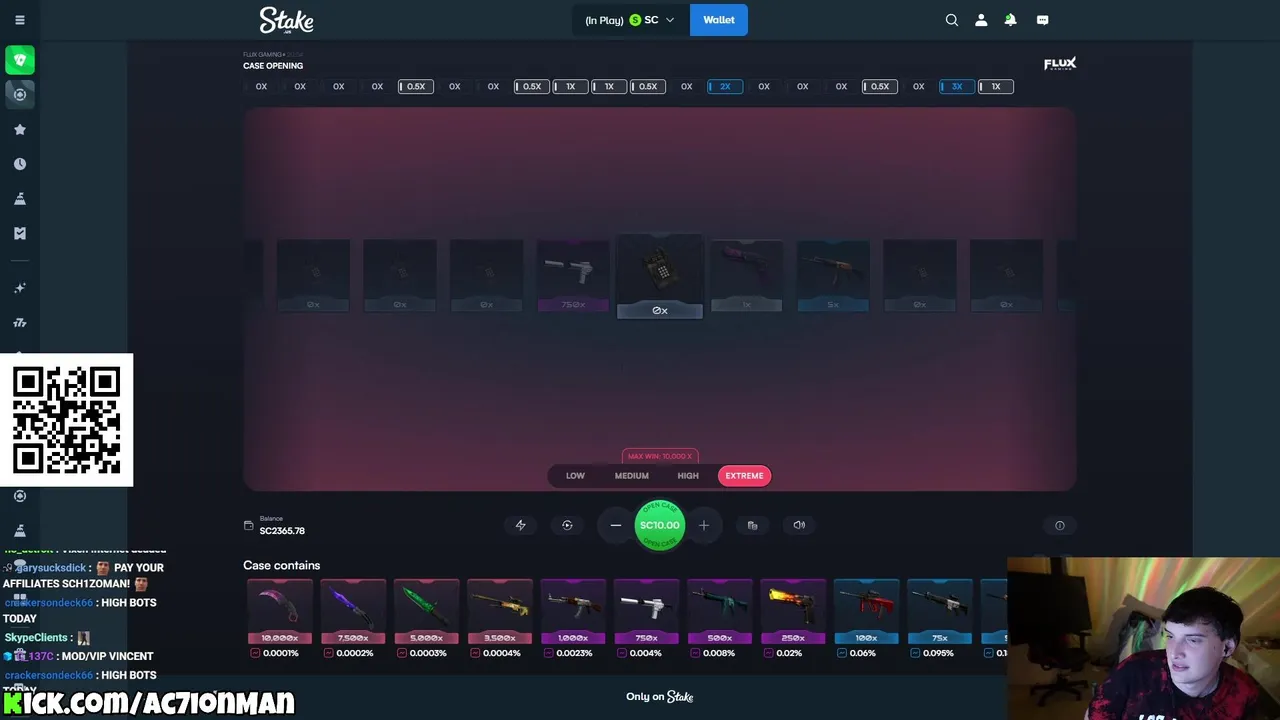Click the 'CASE OPENING' game title
This screenshot has width=1280, height=720.
click(x=273, y=66)
